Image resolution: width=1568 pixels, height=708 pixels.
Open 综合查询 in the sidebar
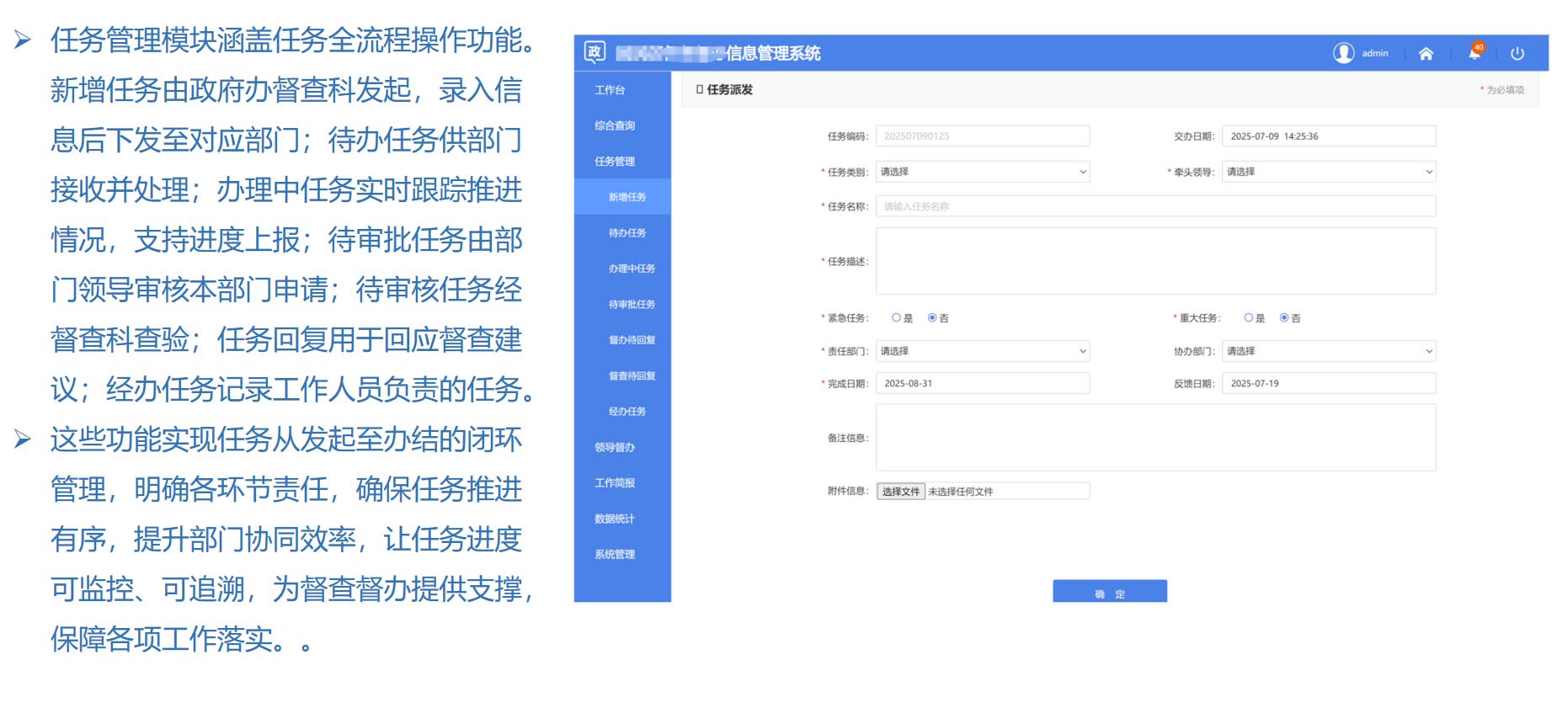click(615, 126)
